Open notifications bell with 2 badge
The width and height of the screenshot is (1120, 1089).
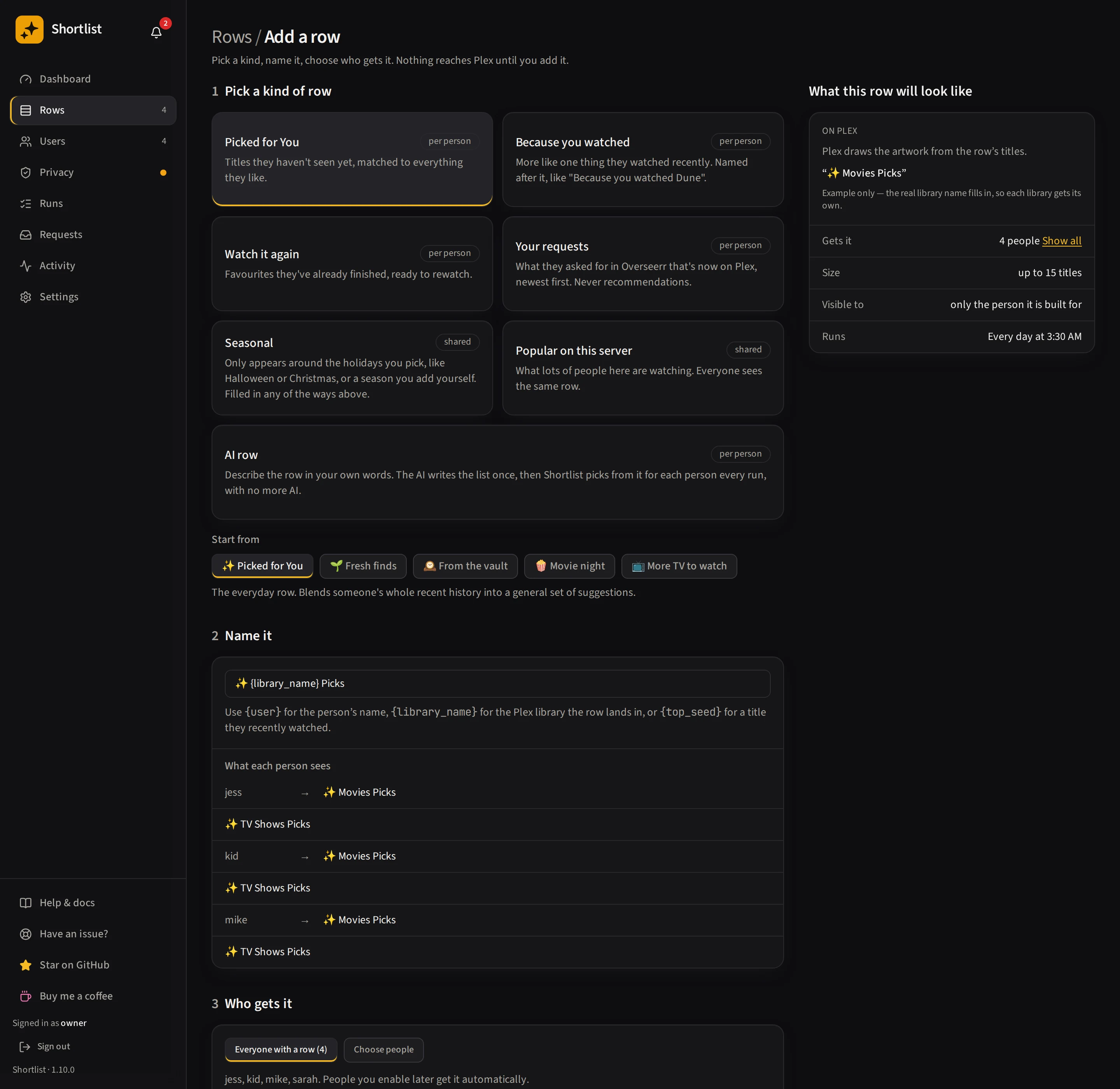click(x=156, y=32)
